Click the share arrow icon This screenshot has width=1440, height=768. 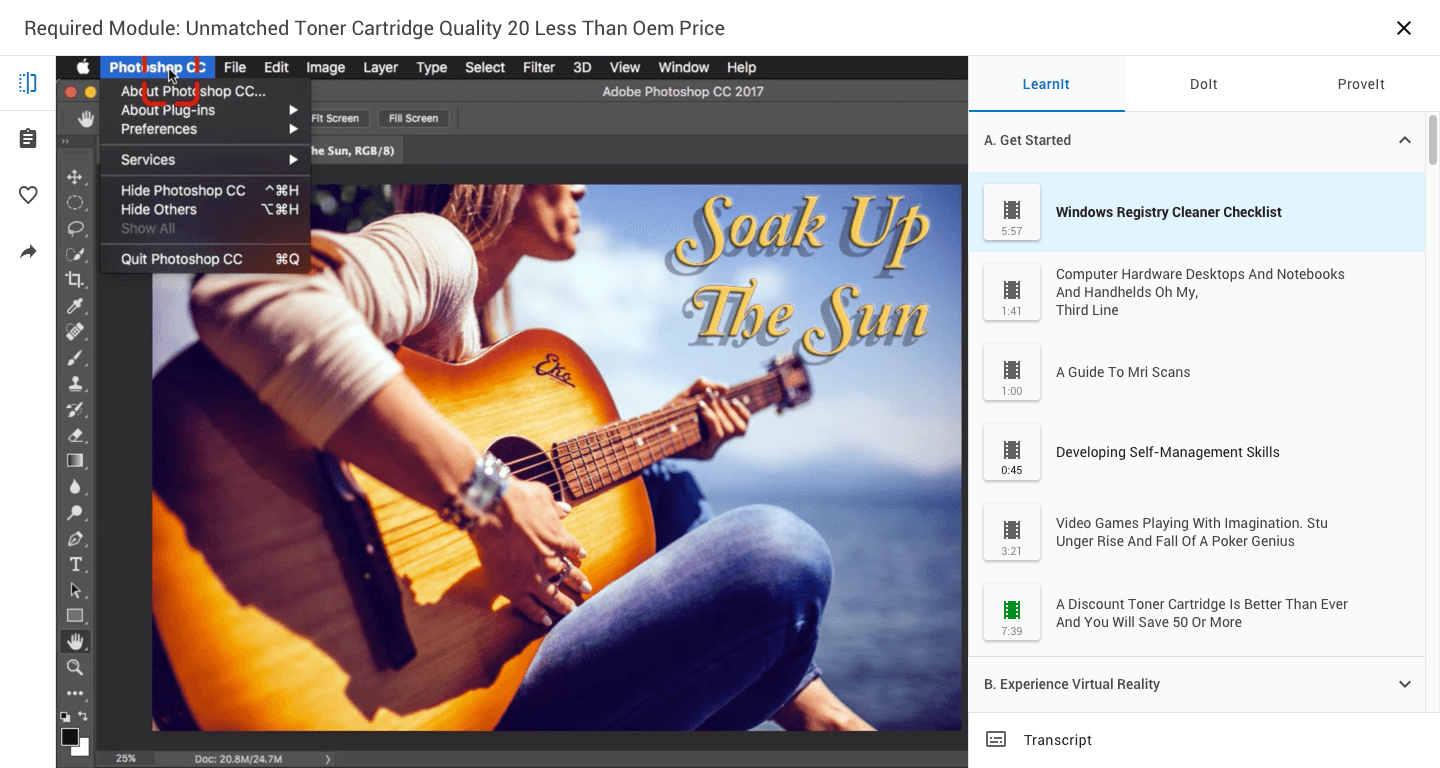coord(28,252)
